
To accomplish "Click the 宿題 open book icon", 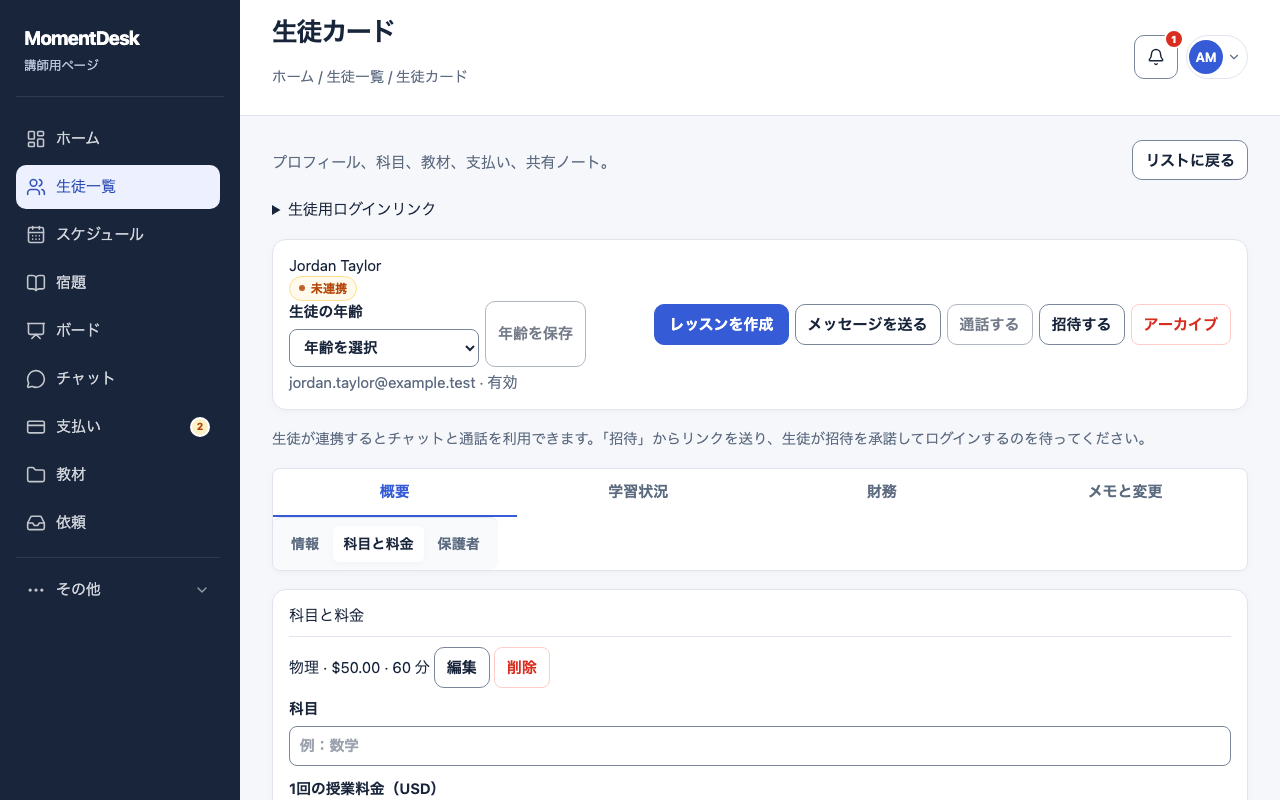I will [36, 282].
